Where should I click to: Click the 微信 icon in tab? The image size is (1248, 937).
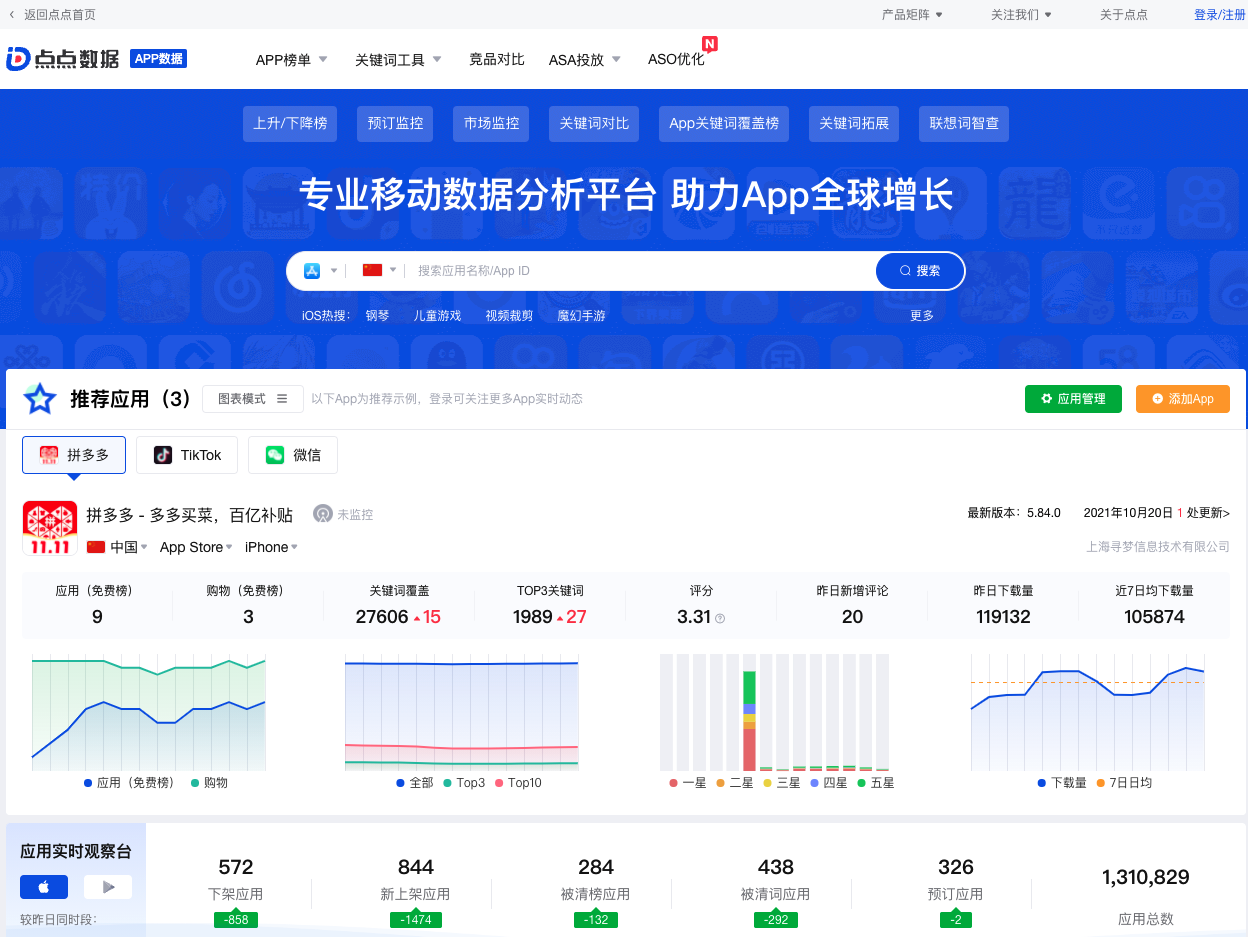[x=275, y=455]
